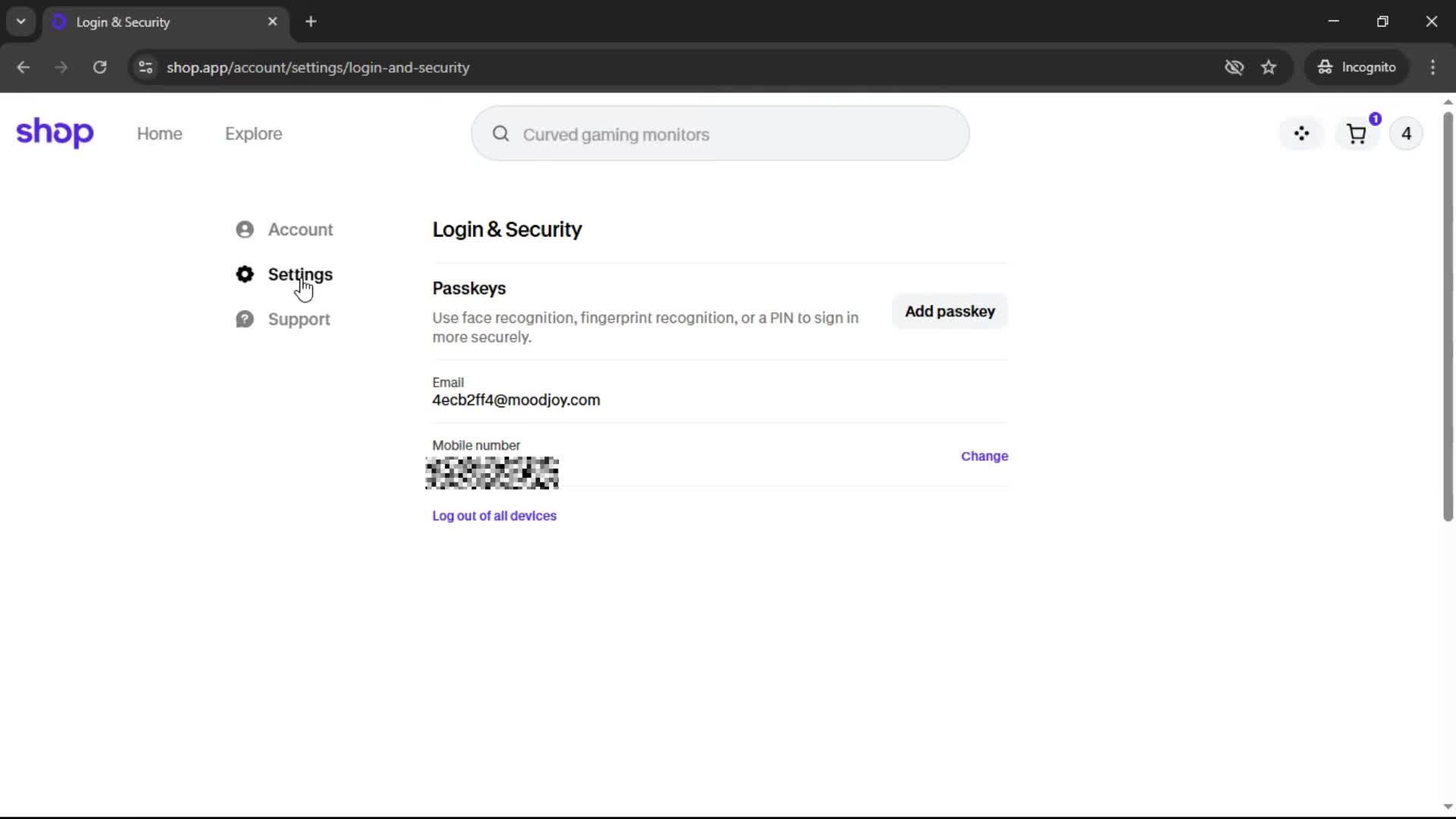
Task: Click the search magnifier icon
Action: [x=500, y=134]
